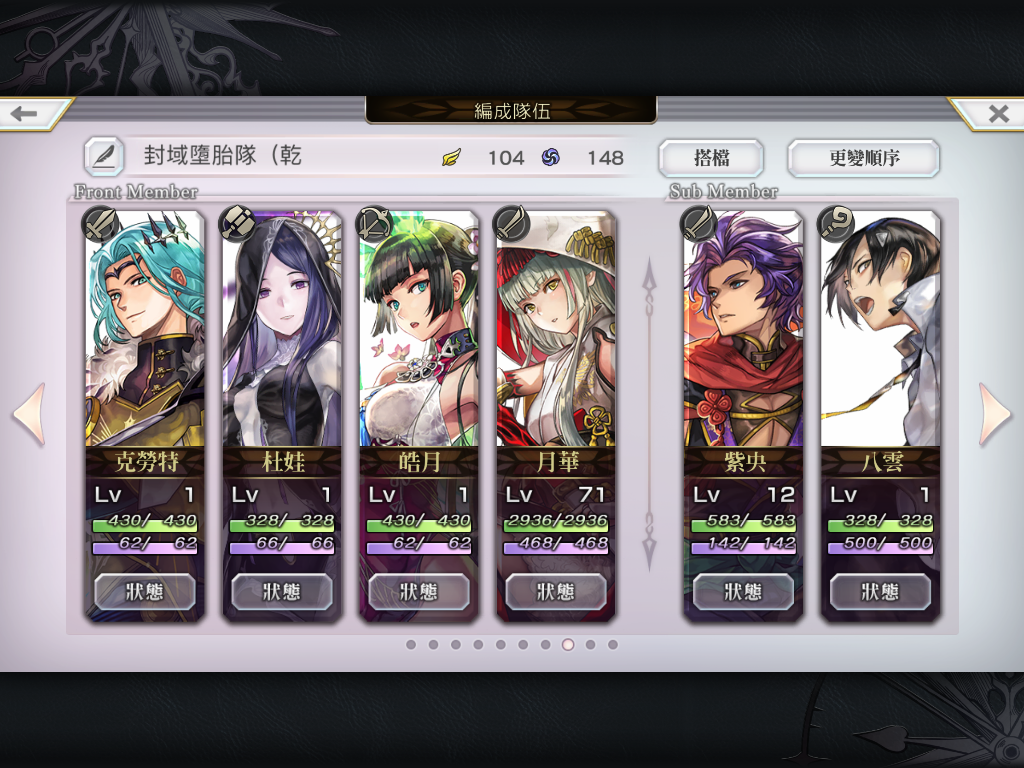Image resolution: width=1024 pixels, height=768 pixels.
Task: Tap the quill edit team name icon
Action: click(x=104, y=157)
